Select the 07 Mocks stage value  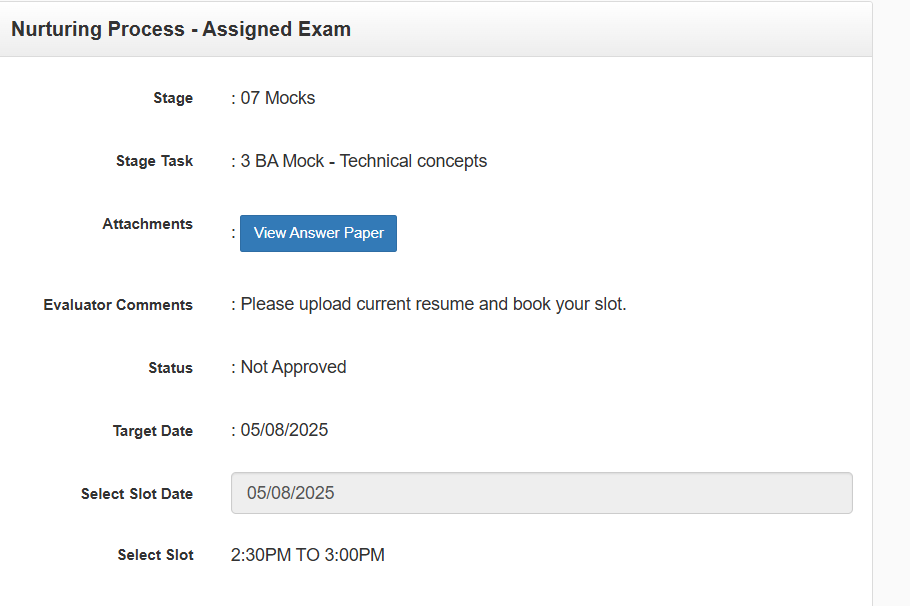(278, 98)
